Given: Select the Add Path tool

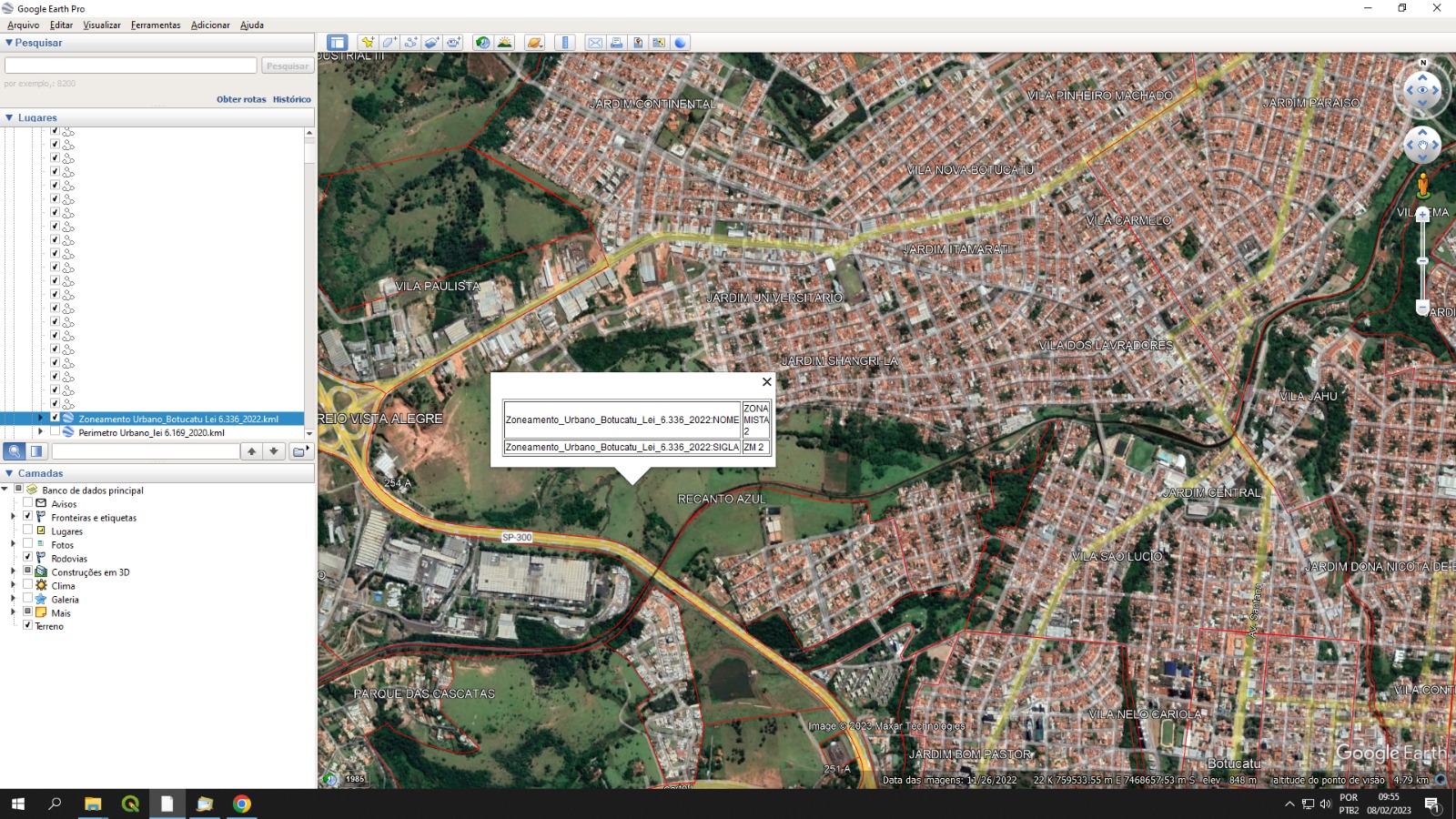Looking at the screenshot, I should click(411, 43).
